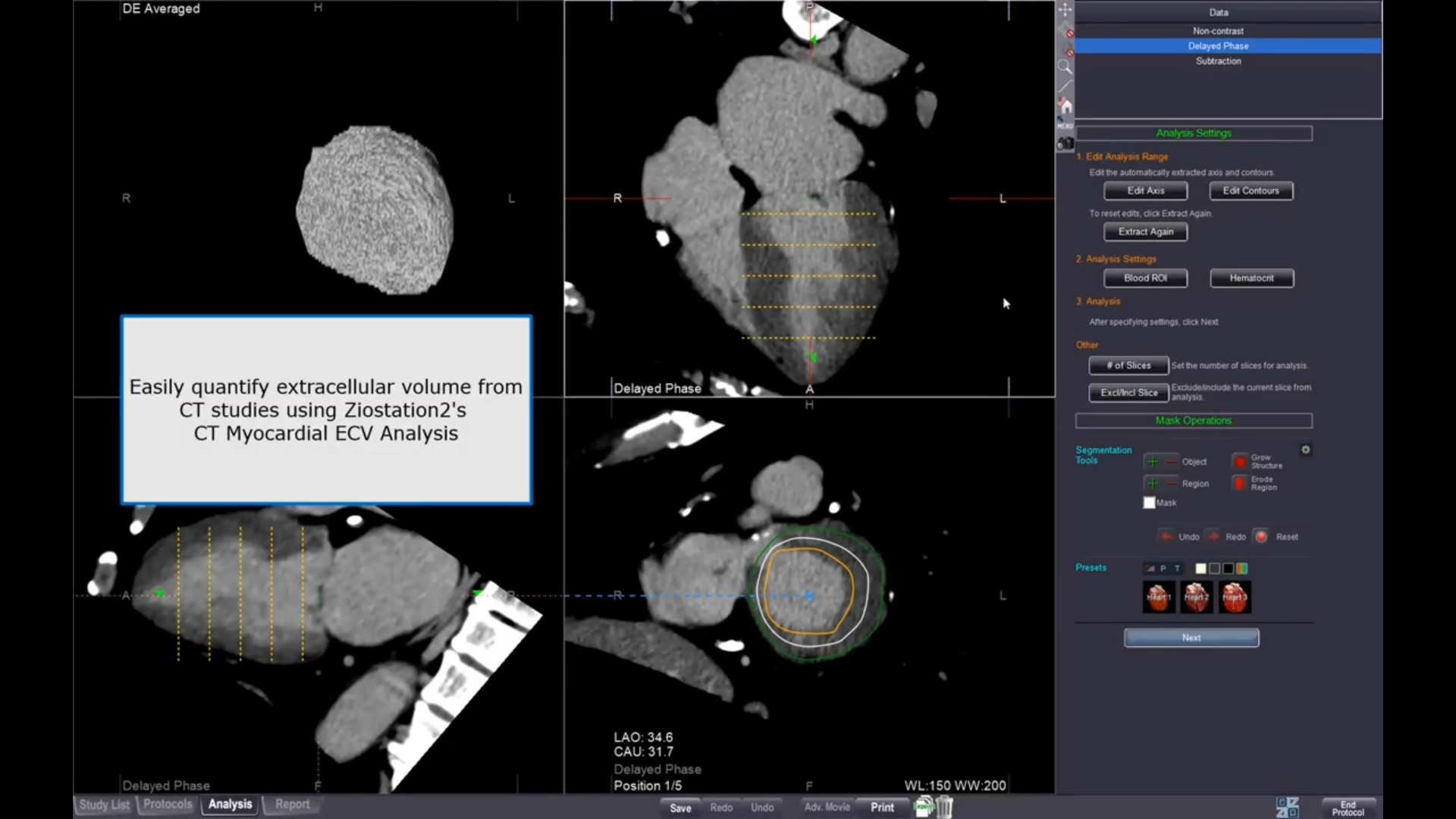Choose the rainbow color preset swatch

point(1242,569)
